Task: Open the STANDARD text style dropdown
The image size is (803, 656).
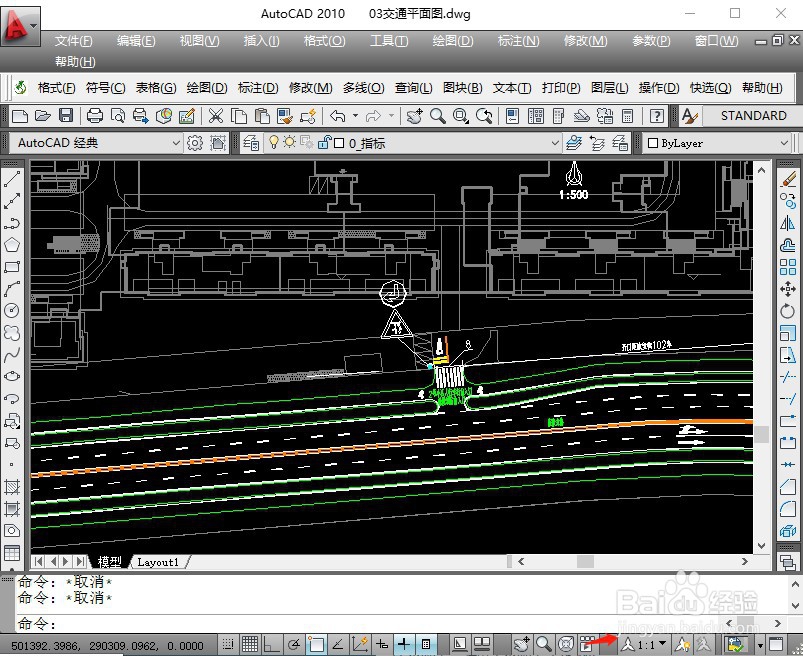Action: pyautogui.click(x=752, y=116)
